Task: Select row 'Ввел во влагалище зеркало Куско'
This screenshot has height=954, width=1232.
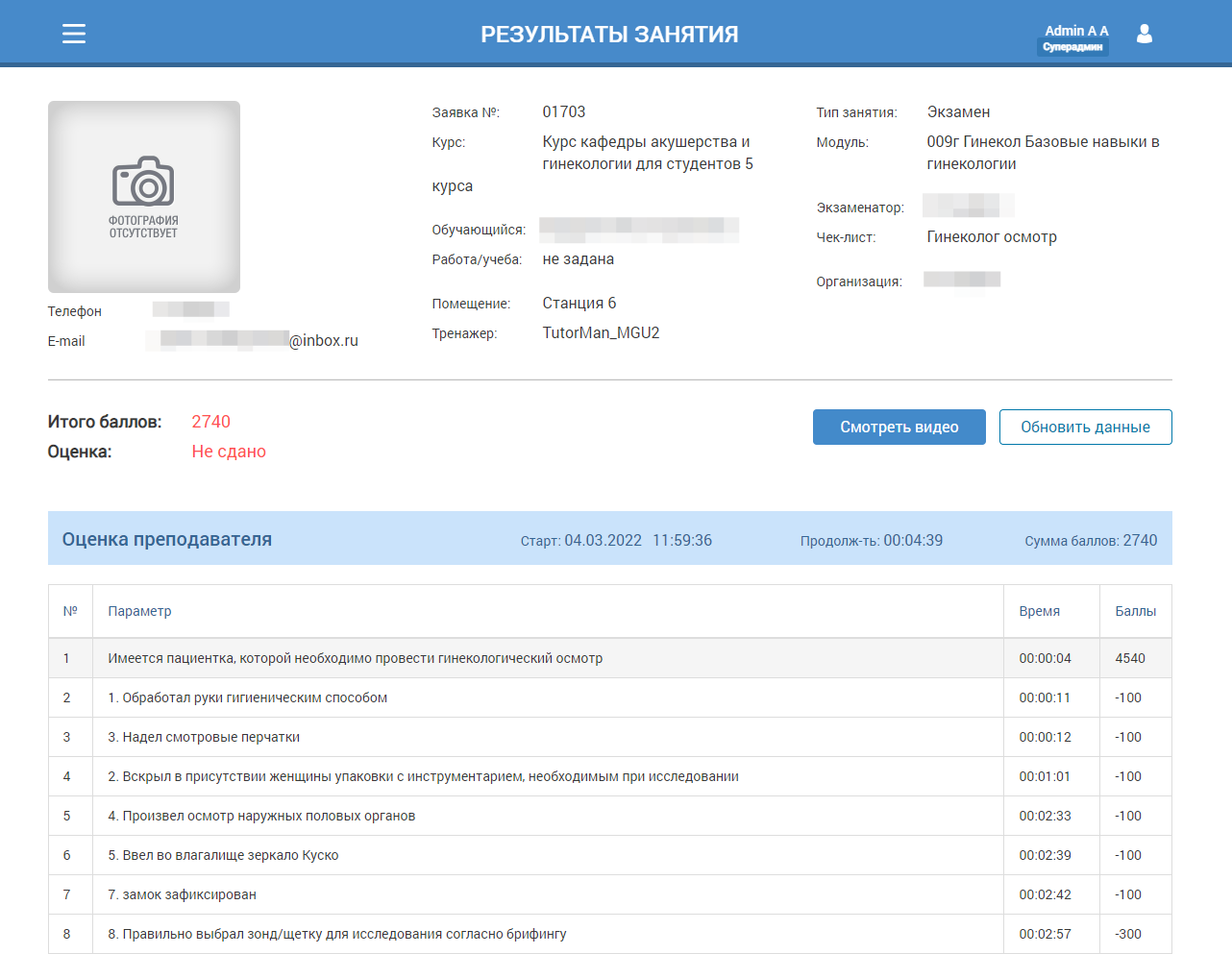Action: [x=609, y=855]
